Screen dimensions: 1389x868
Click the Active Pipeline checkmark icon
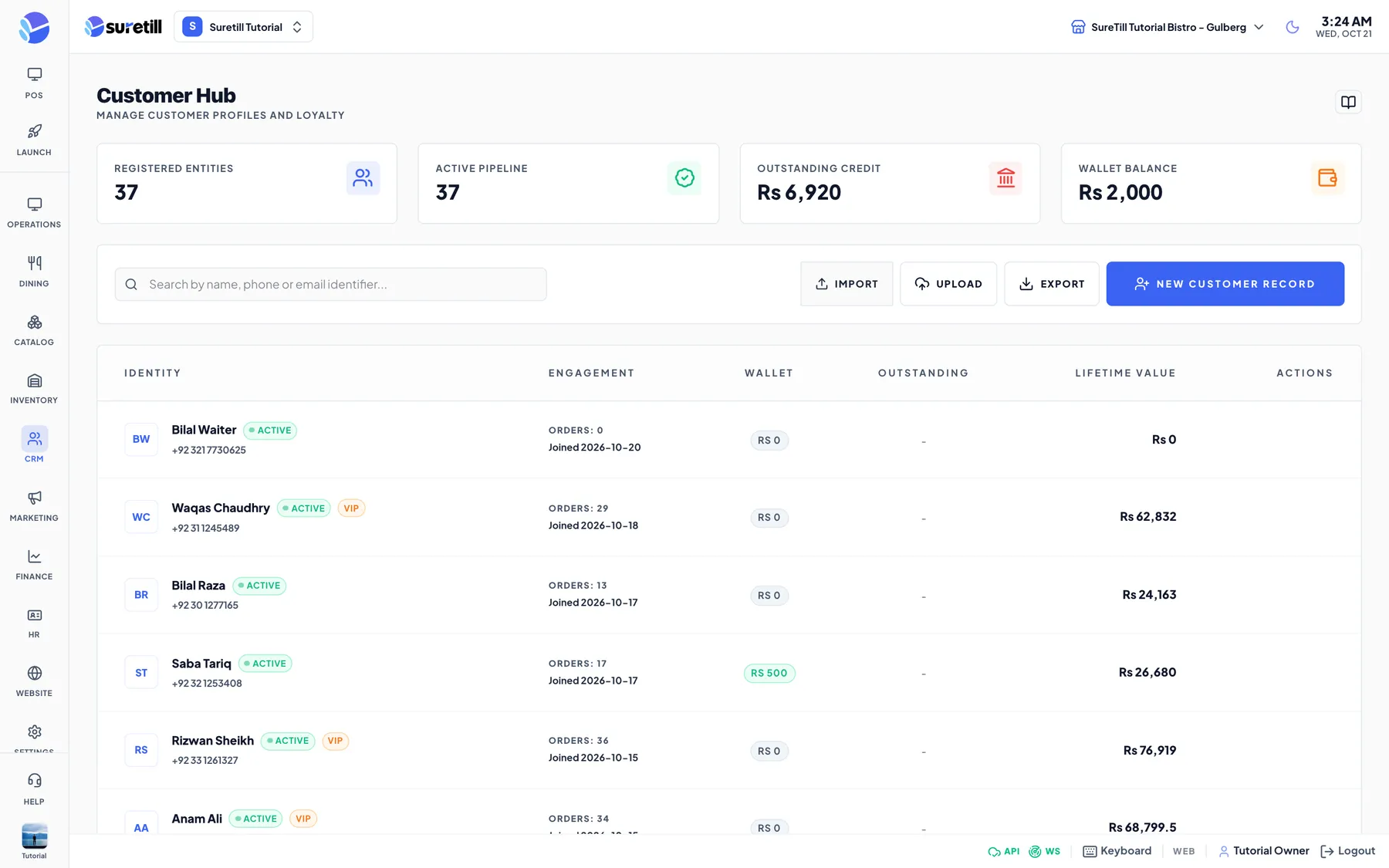(684, 178)
